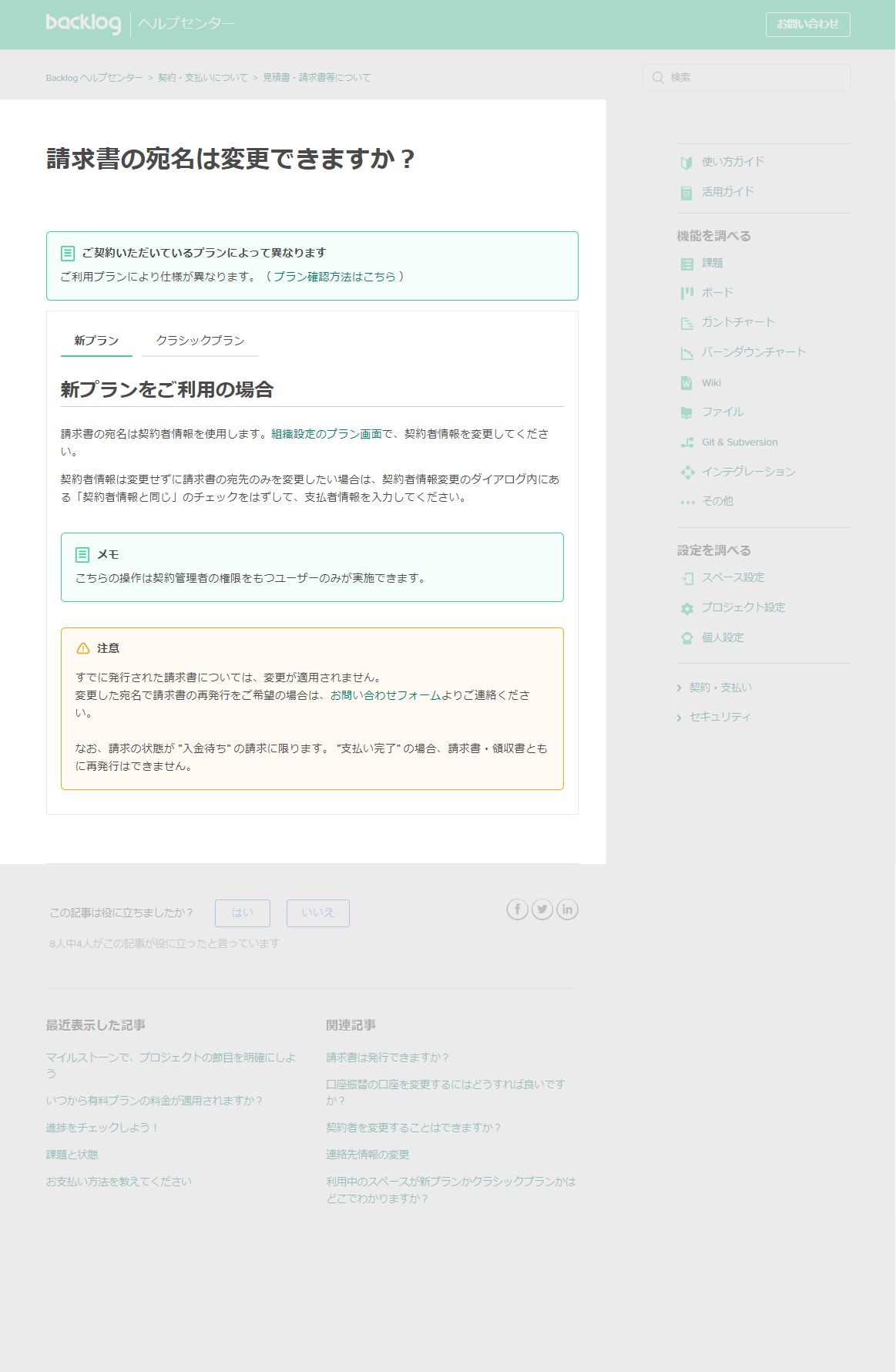Open recent article お支払い方法を教えてください
Screen dimensions: 896x1372
point(119,1182)
